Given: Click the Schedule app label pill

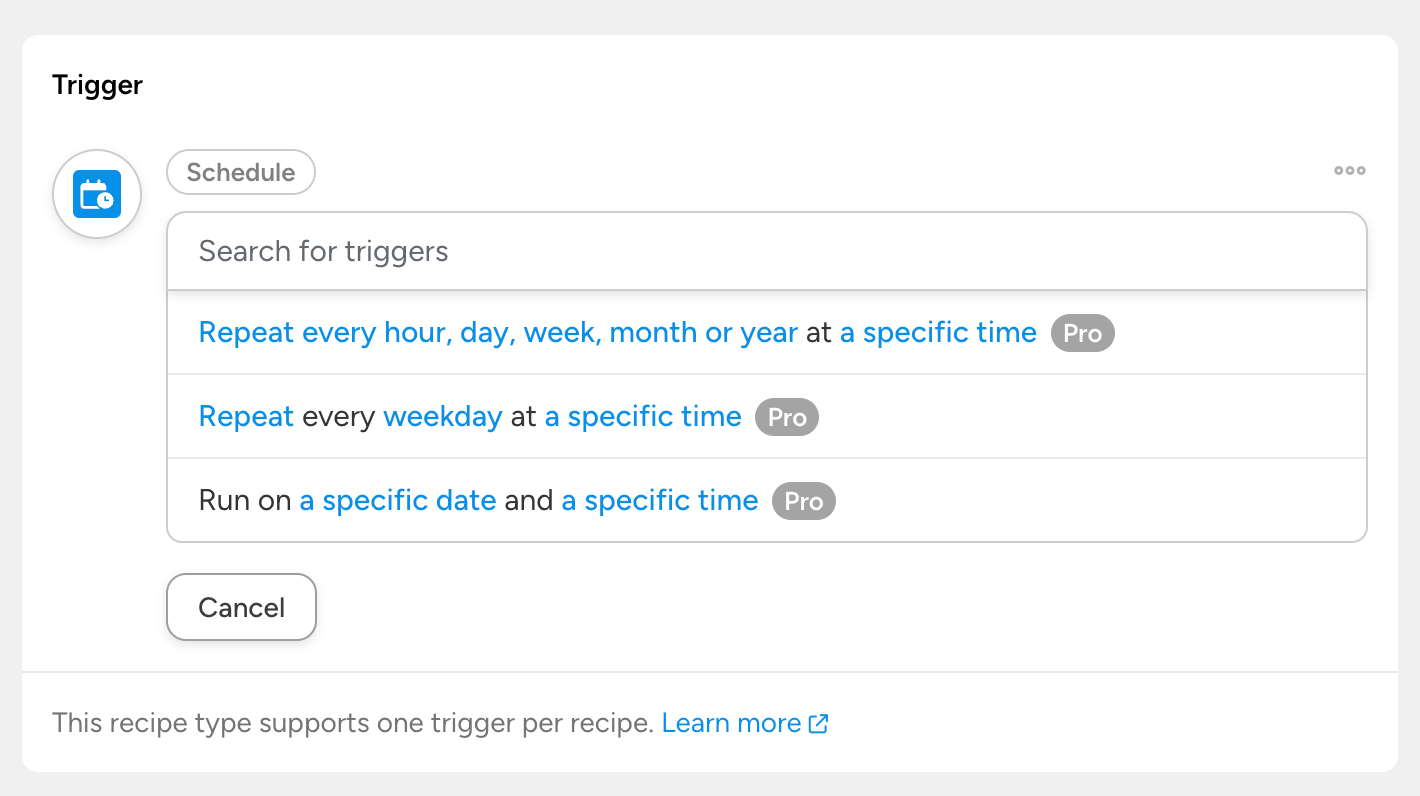Looking at the screenshot, I should (x=241, y=172).
